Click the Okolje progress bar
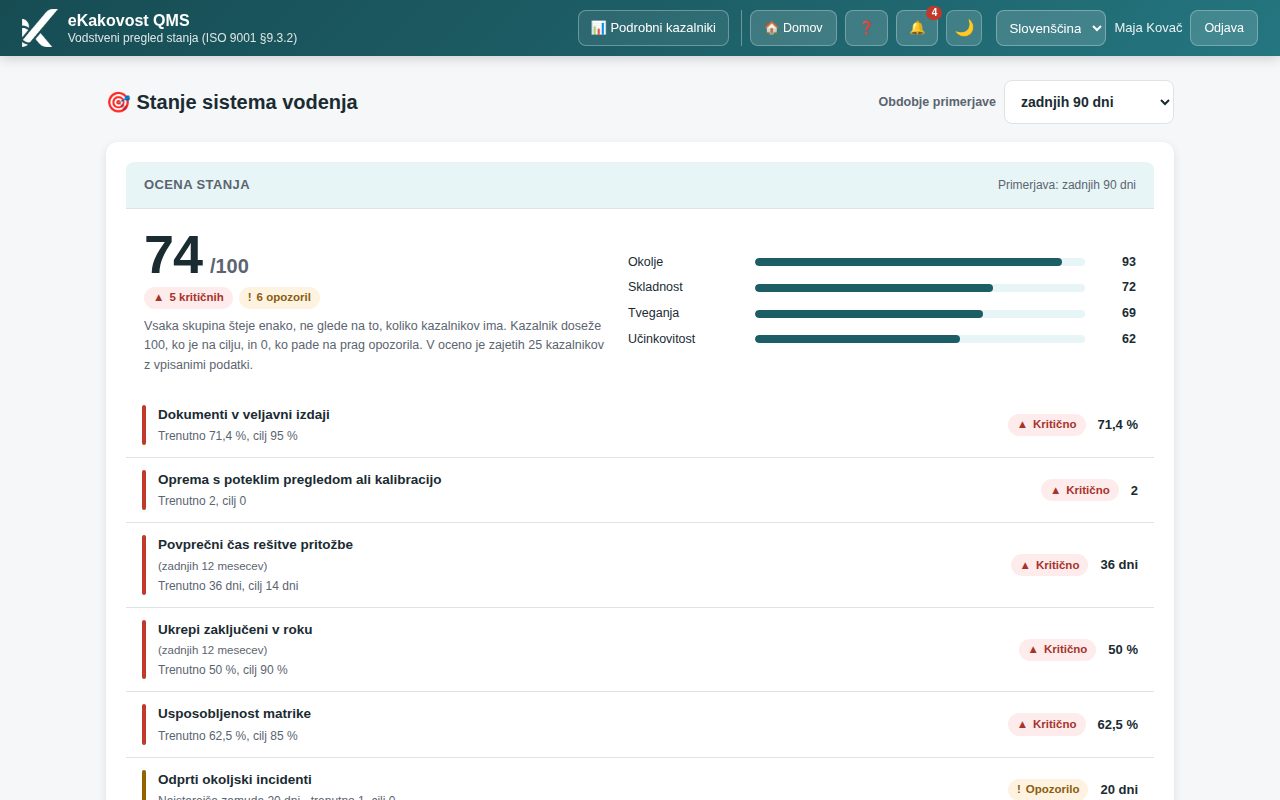The width and height of the screenshot is (1280, 800). coord(920,262)
